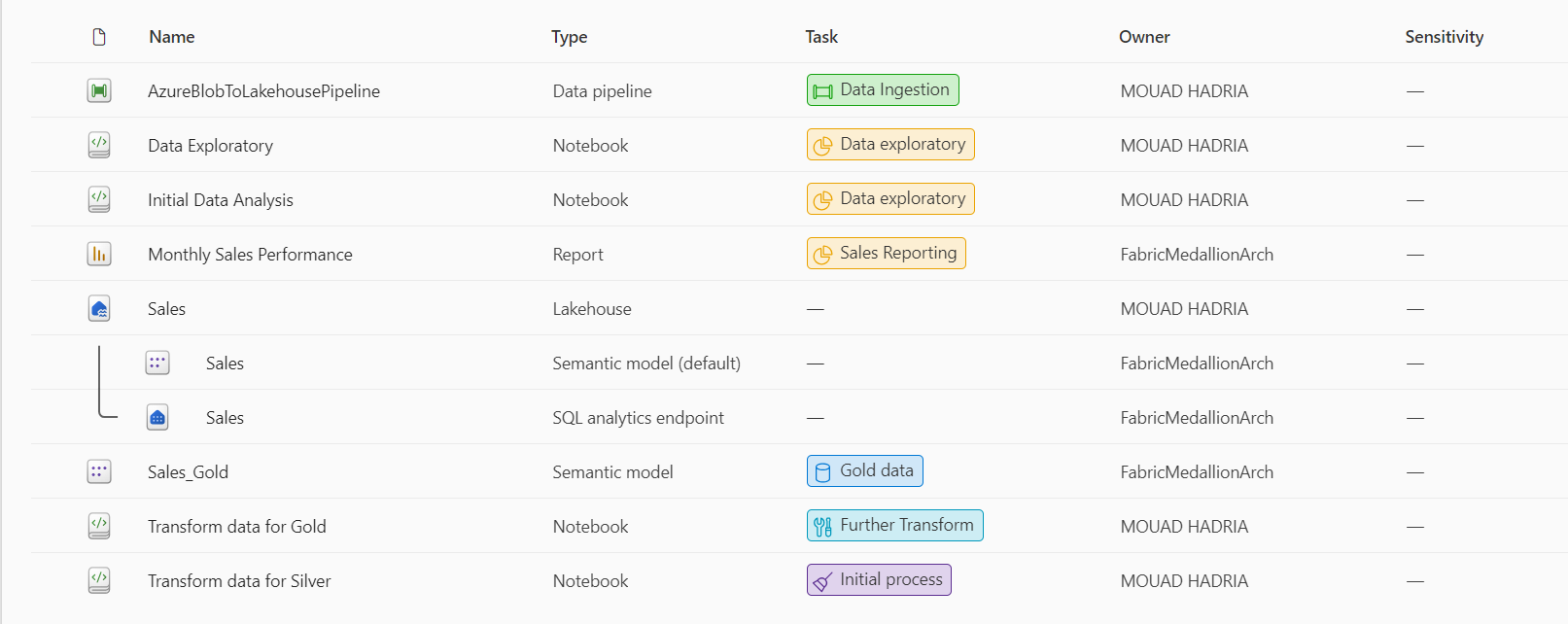Image resolution: width=1568 pixels, height=624 pixels.
Task: Click the Initial process badge
Action: [878, 579]
